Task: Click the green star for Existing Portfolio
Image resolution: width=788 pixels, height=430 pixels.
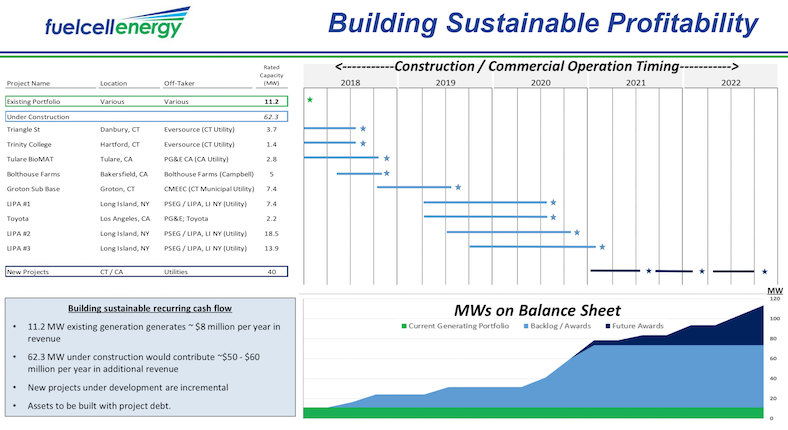Action: [310, 100]
